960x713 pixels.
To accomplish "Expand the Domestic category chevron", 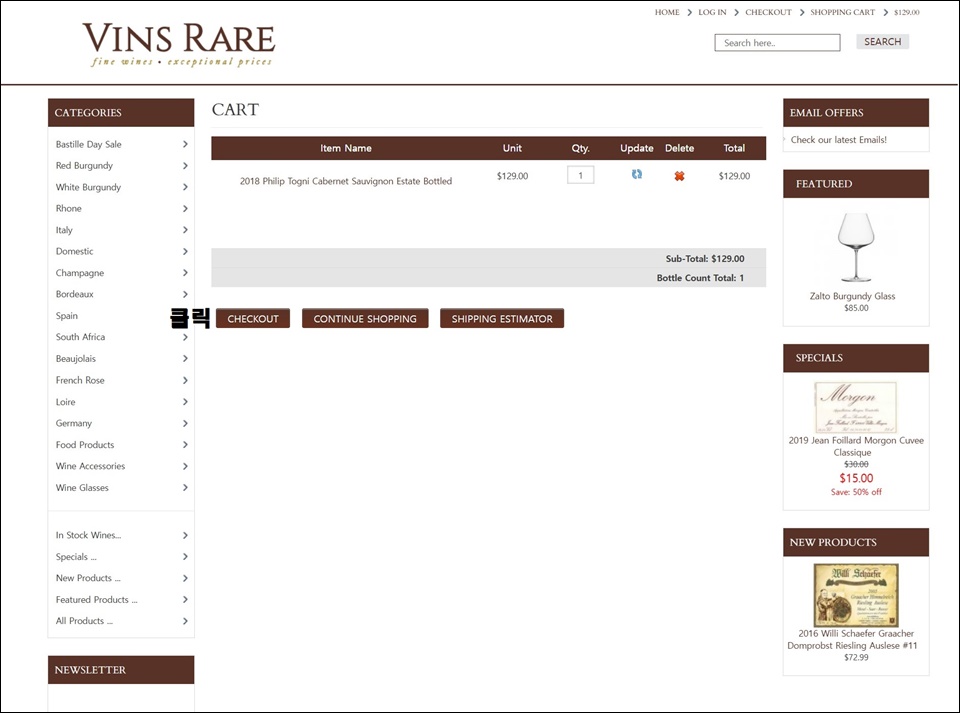I will point(185,252).
